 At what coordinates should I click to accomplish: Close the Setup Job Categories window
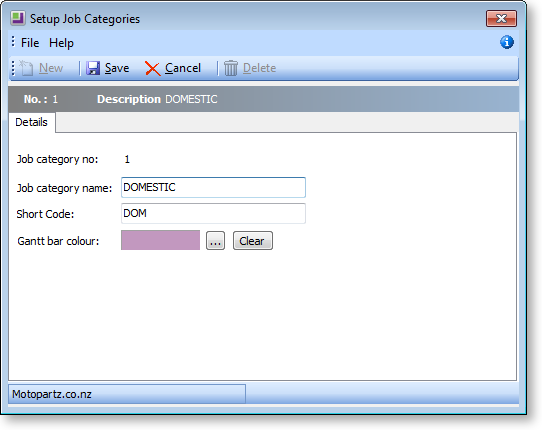tap(501, 18)
